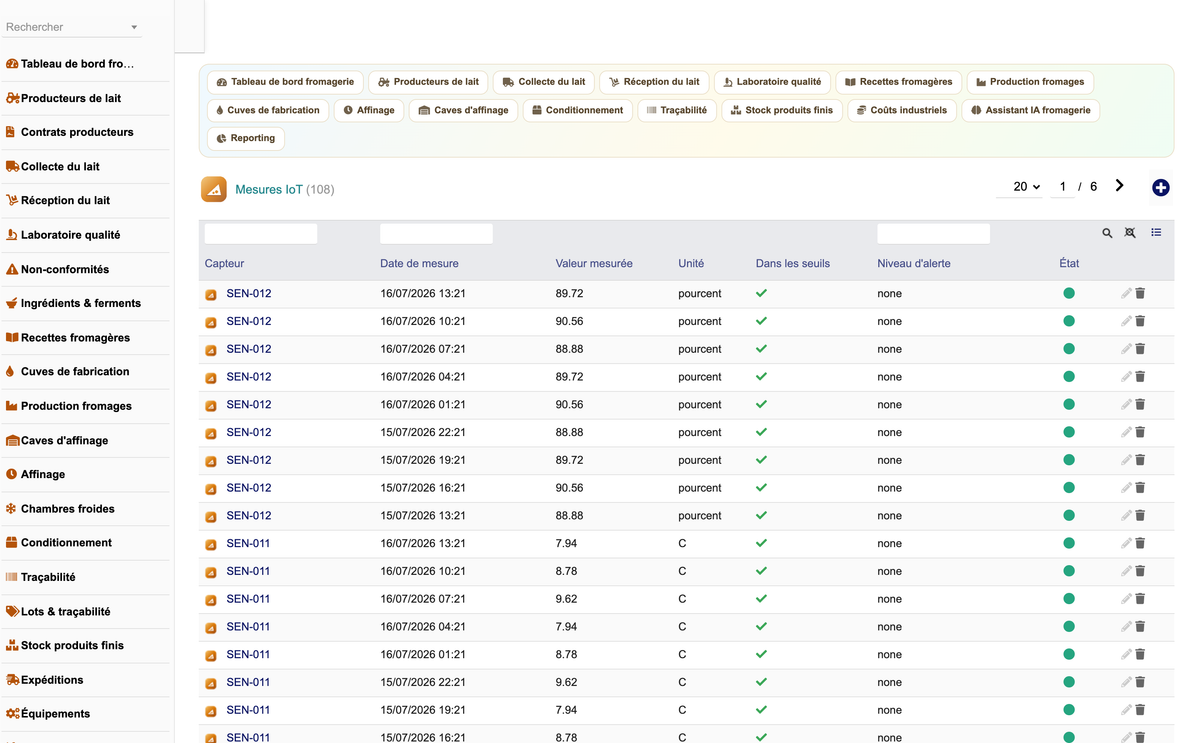The height and width of the screenshot is (743, 1200).
Task: Sort by Date de mesure column header
Action: [419, 264]
